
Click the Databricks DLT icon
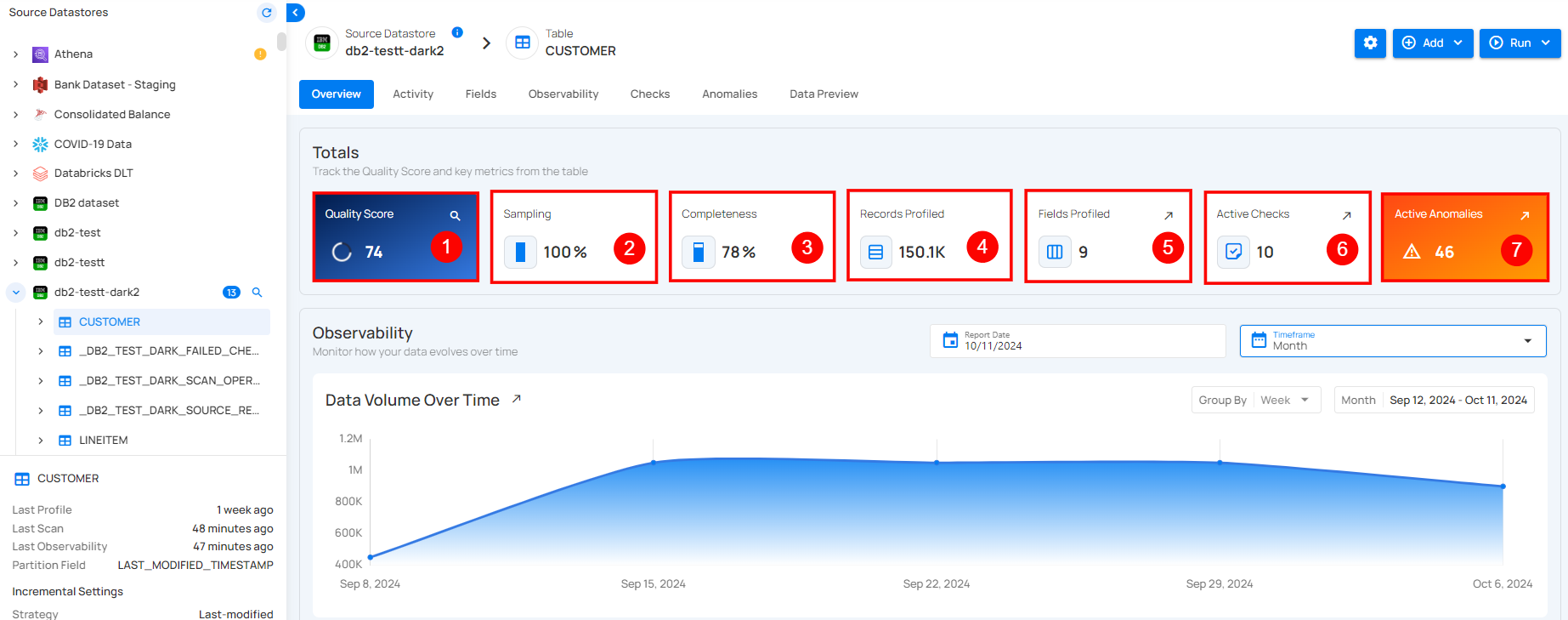tap(40, 173)
